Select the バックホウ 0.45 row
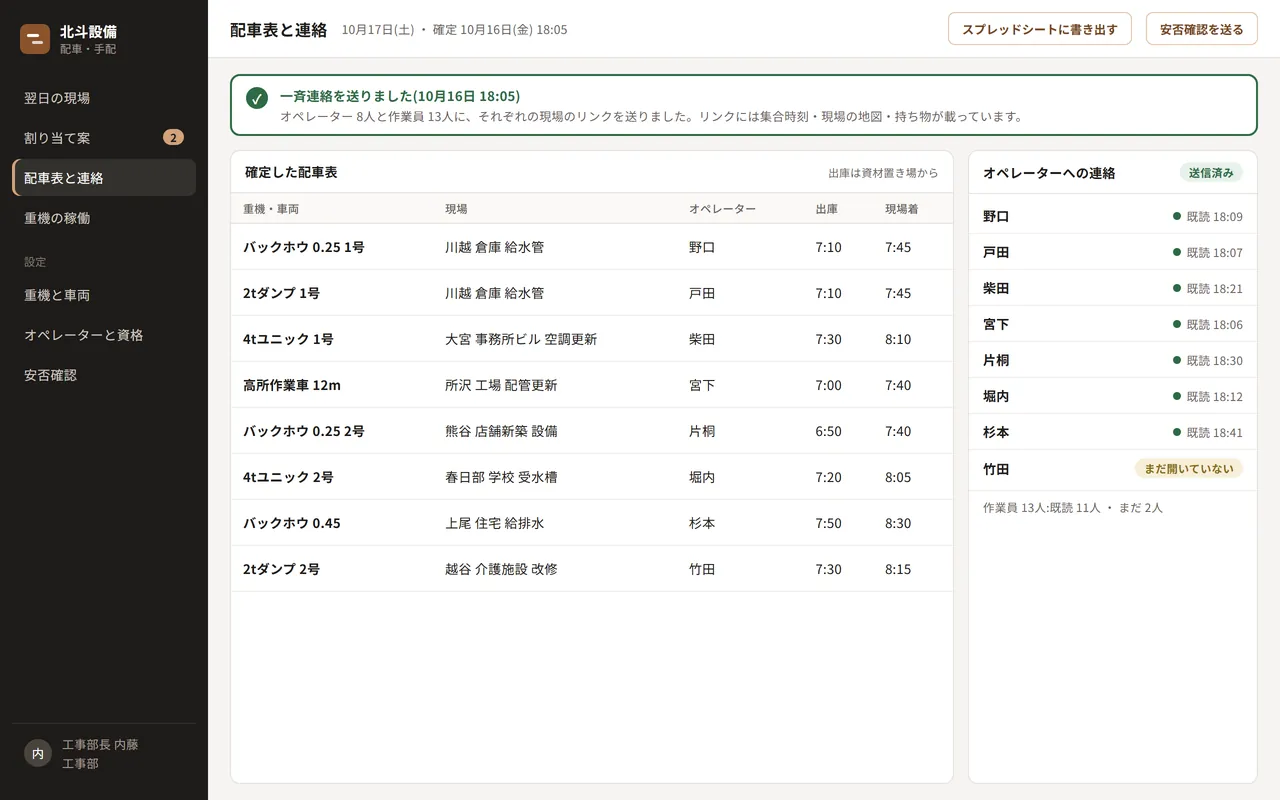 coord(592,523)
